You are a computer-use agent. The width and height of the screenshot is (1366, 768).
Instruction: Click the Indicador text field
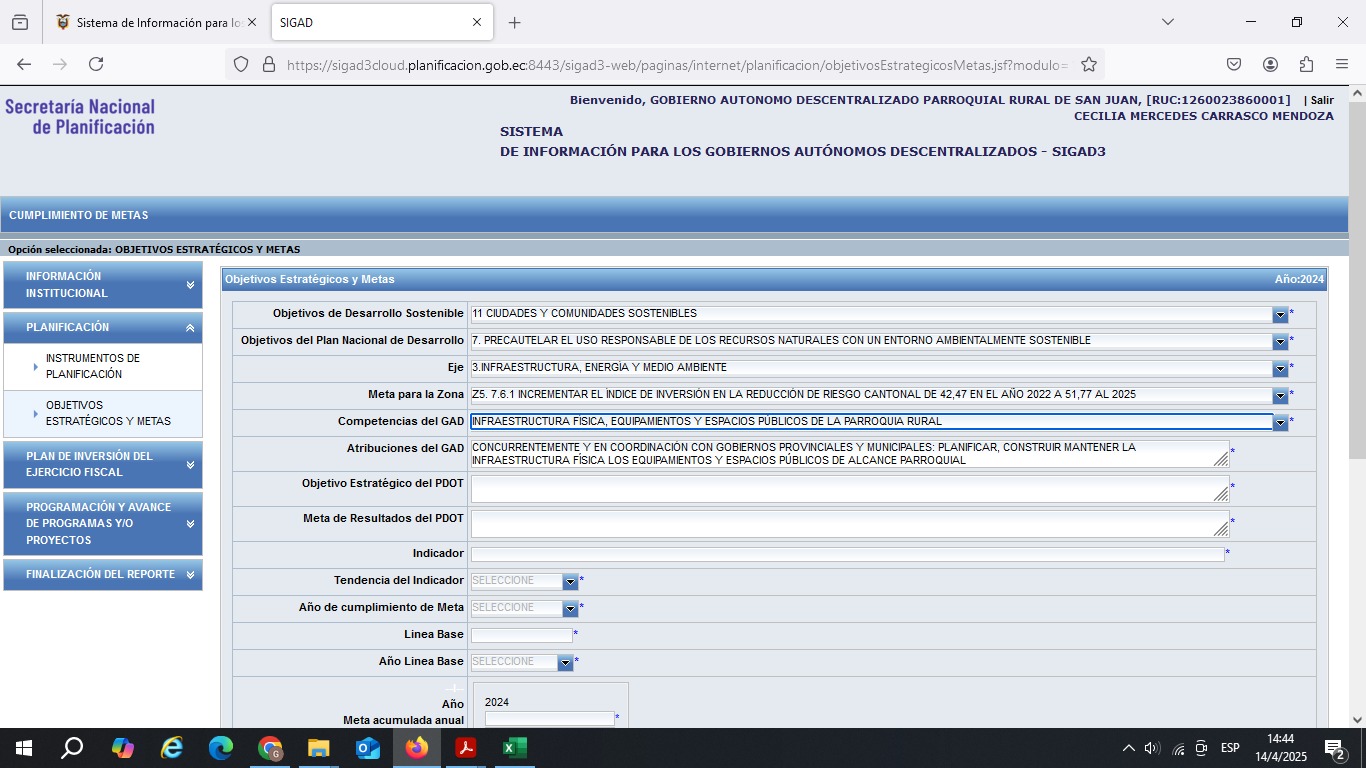click(x=847, y=554)
